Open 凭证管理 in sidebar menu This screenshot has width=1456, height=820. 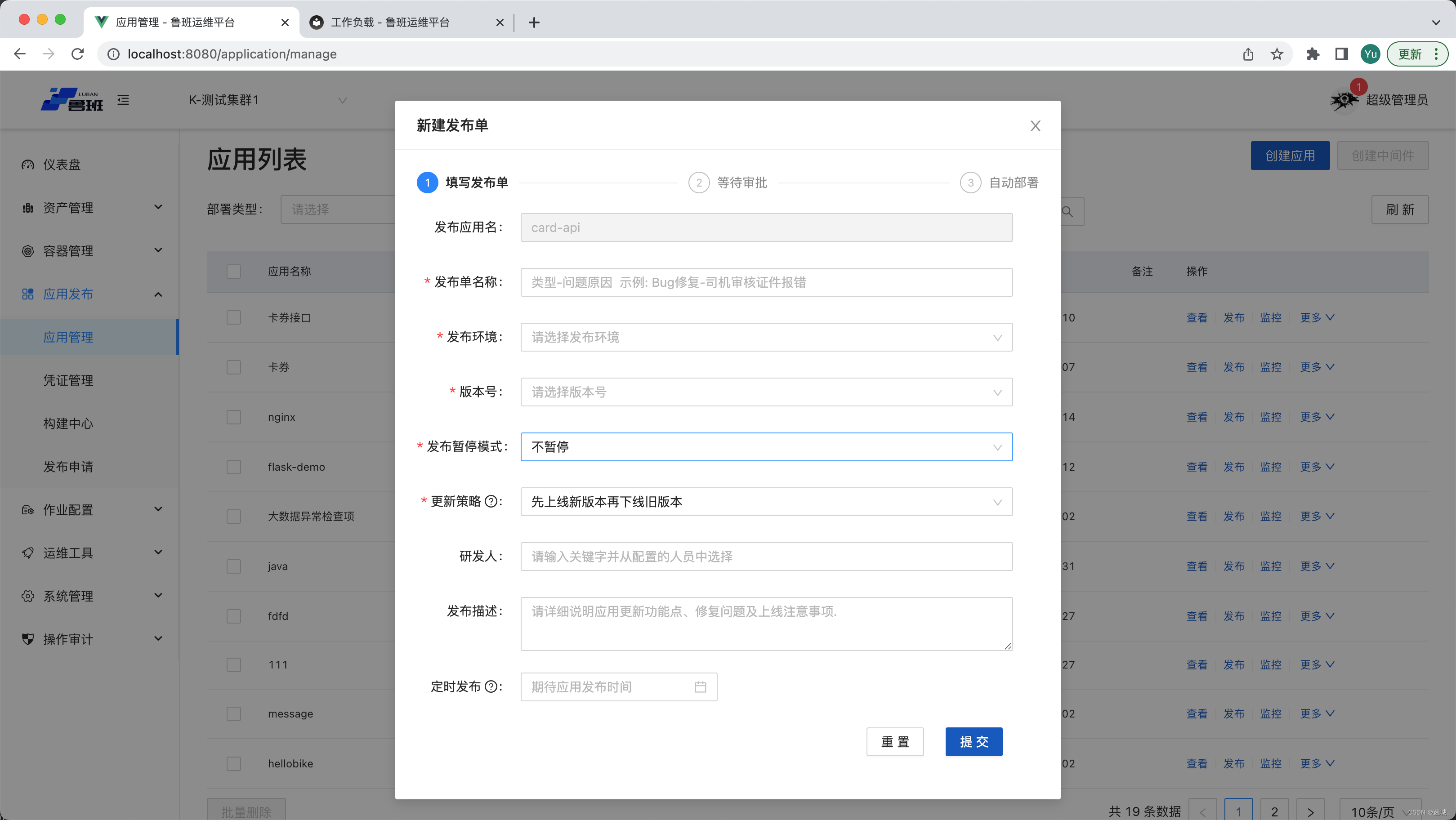pos(68,380)
